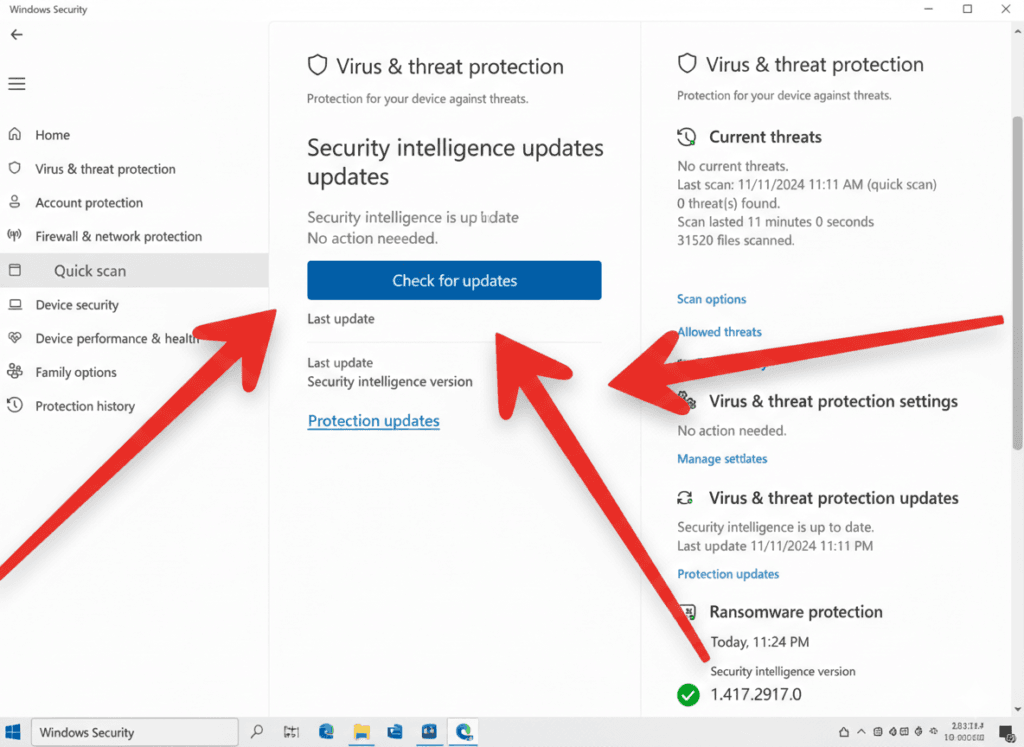This screenshot has width=1024, height=747.
Task: Click the Windows Start button on the taskbar
Action: [14, 732]
